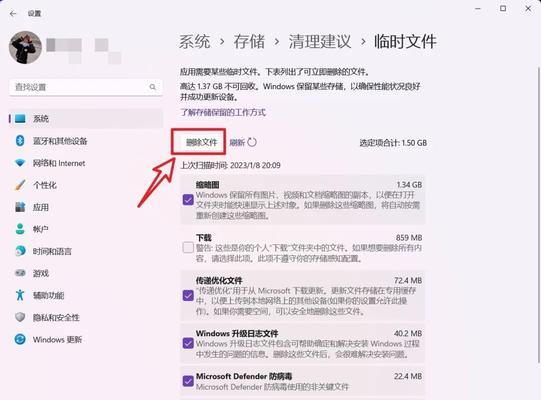Open the 网络和 Internet Wi-Fi icon
This screenshot has width=541, height=400.
pyautogui.click(x=20, y=163)
